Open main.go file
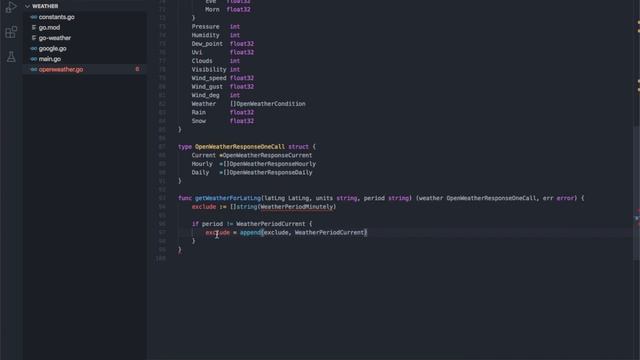Viewport: 640px width, 360px height. (50, 59)
